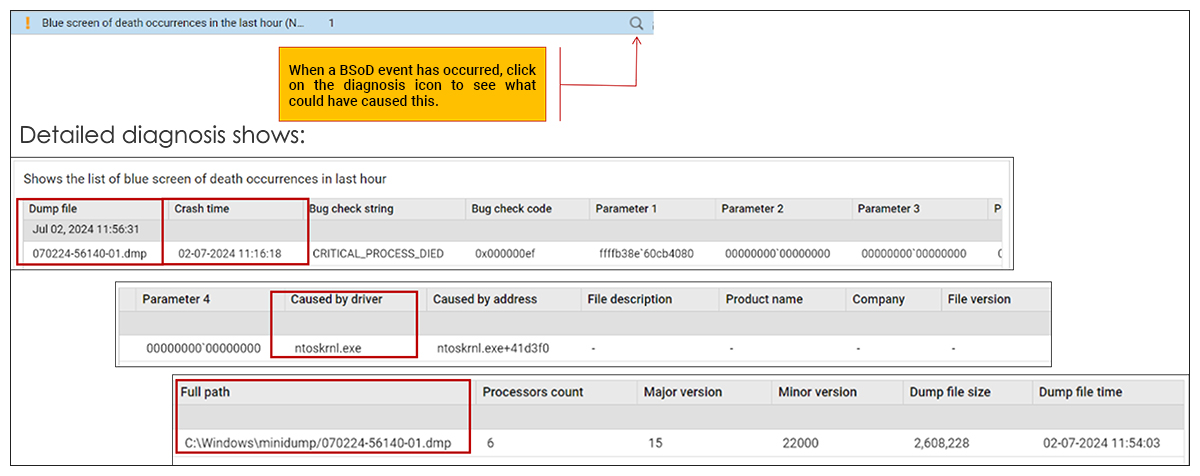Click the magnifying glass diagnosis icon

[x=637, y=23]
